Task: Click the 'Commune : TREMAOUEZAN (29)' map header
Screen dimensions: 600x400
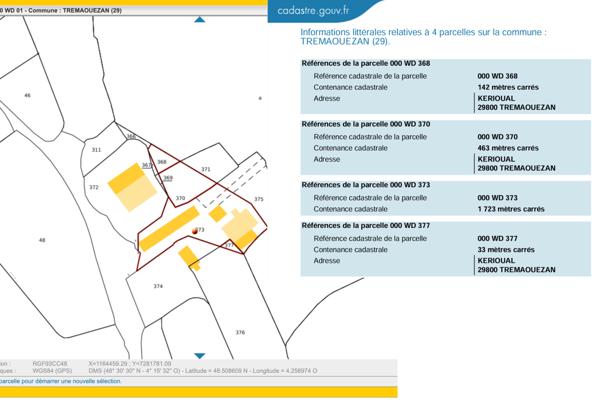Action: coord(75,11)
